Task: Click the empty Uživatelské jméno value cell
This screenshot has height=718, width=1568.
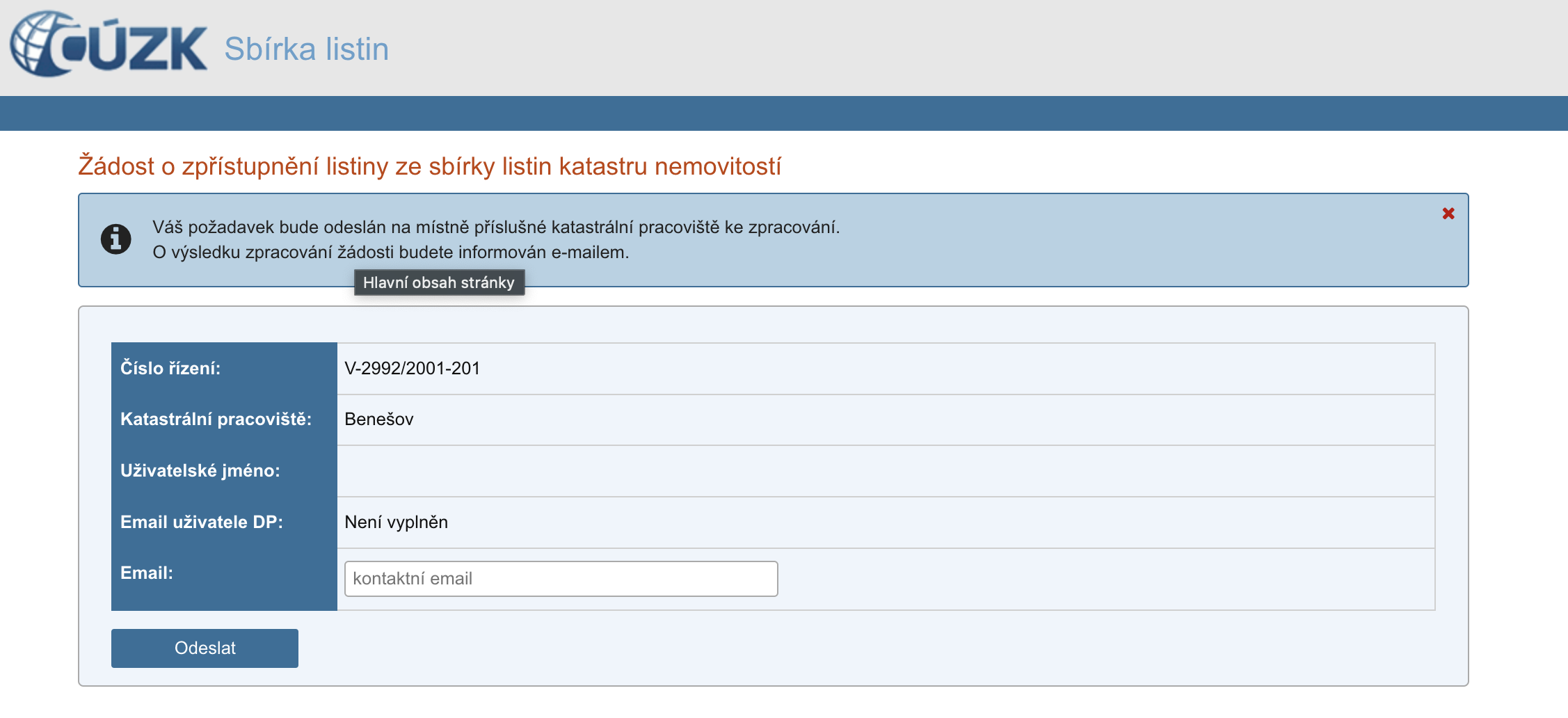Action: pyautogui.click(x=885, y=471)
